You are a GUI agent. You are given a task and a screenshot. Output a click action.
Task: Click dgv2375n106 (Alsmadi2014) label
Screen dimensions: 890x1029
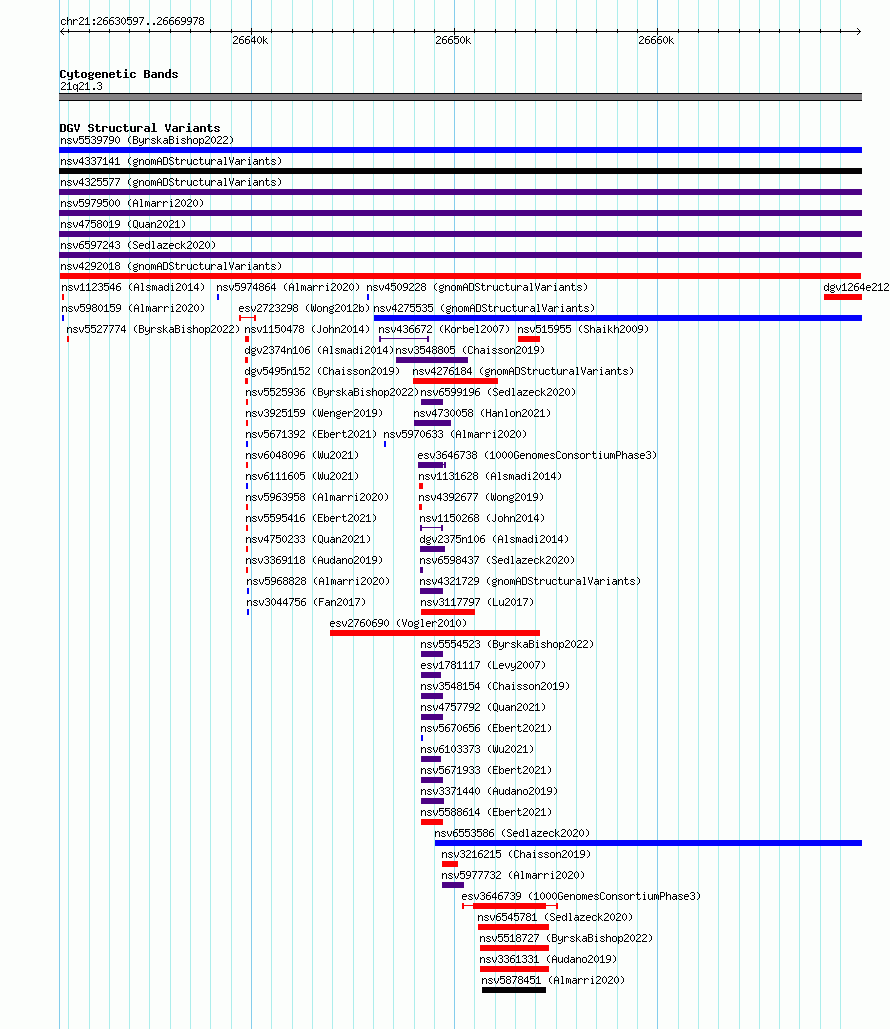pyautogui.click(x=494, y=539)
